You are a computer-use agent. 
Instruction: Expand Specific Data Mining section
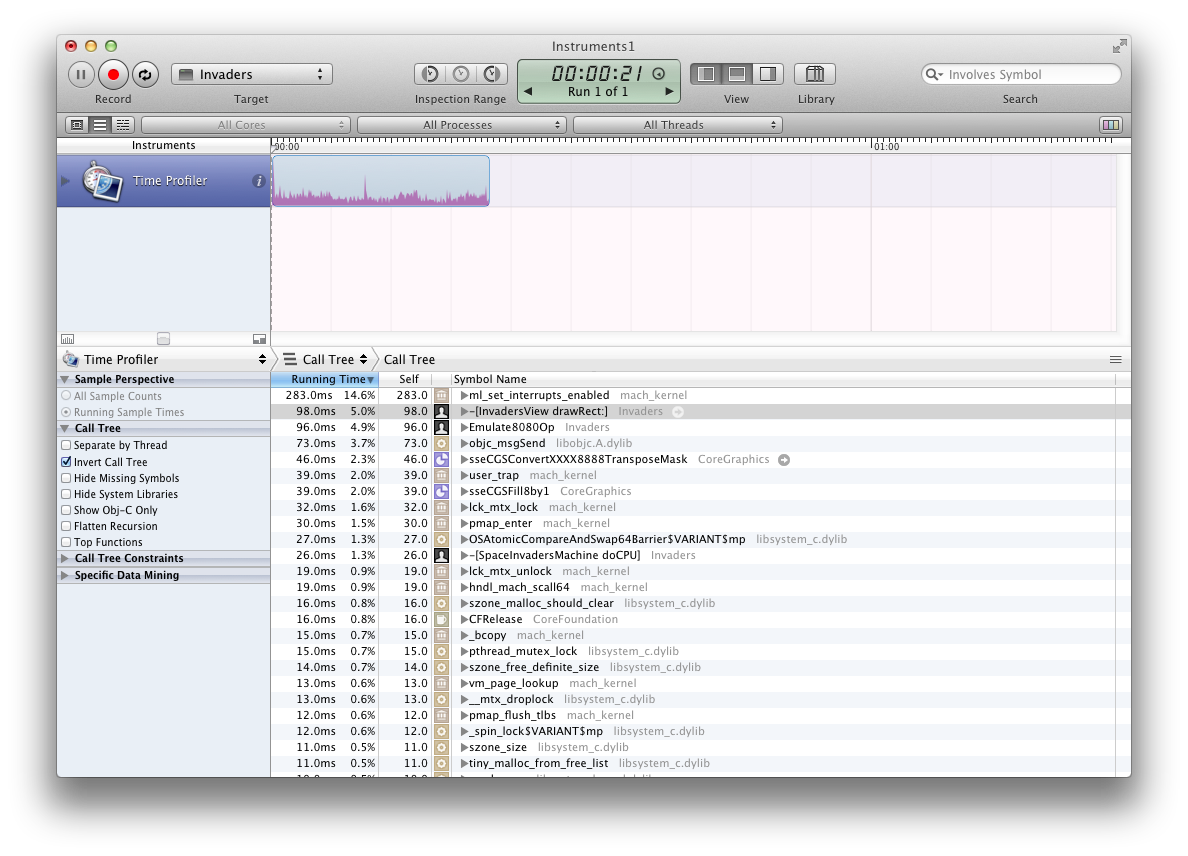pos(65,575)
